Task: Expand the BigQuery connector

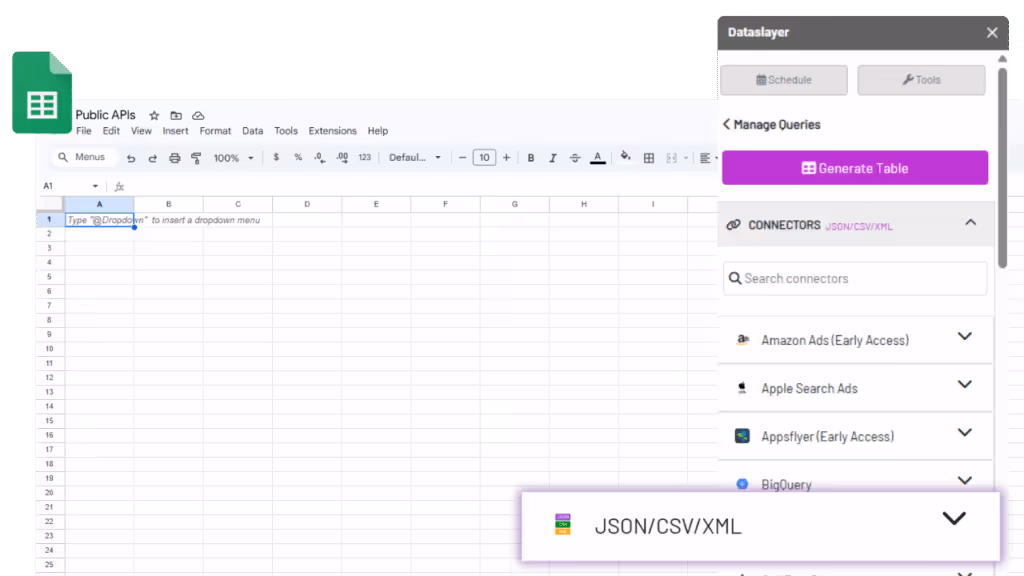Action: click(x=965, y=481)
